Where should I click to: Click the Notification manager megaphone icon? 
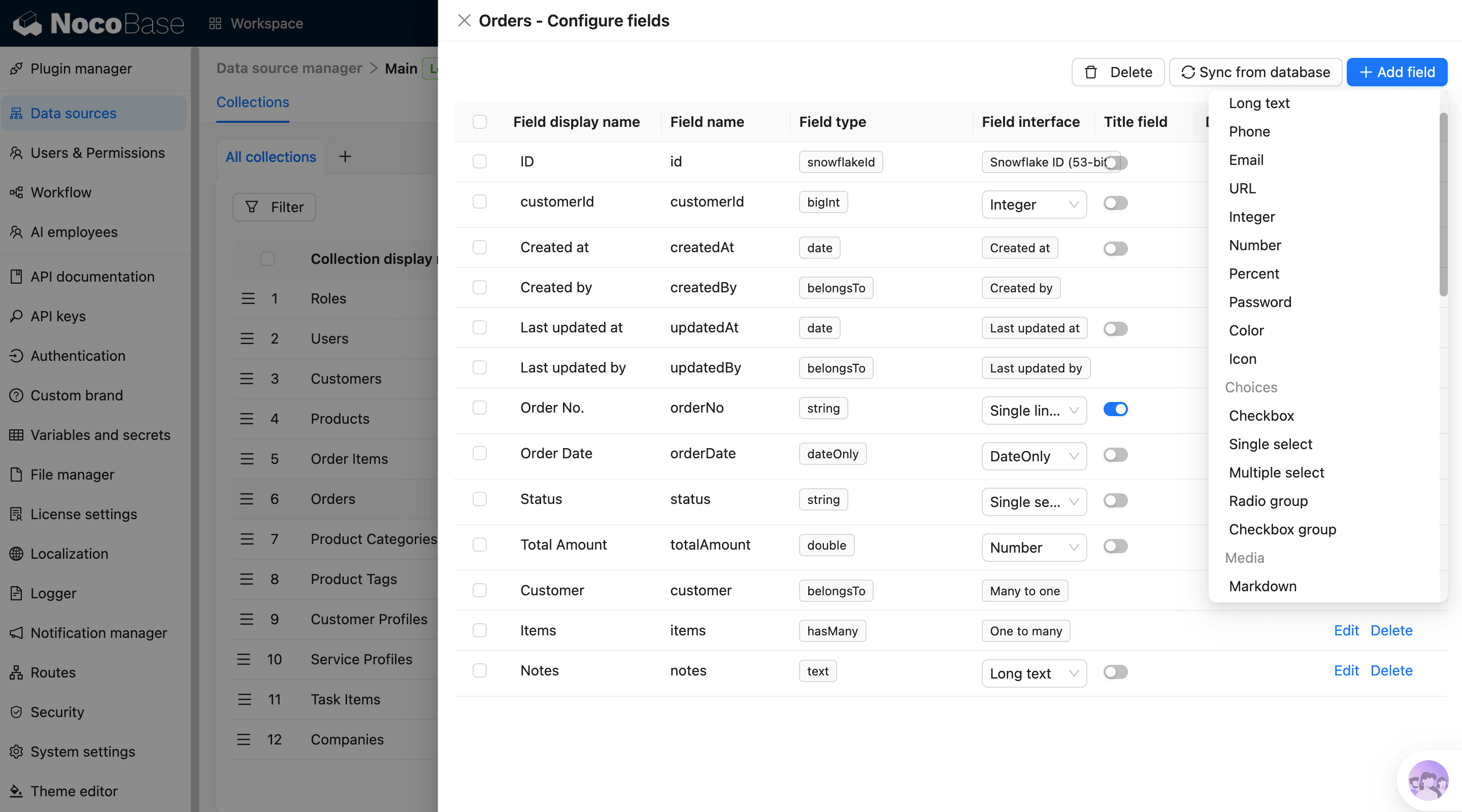click(16, 633)
